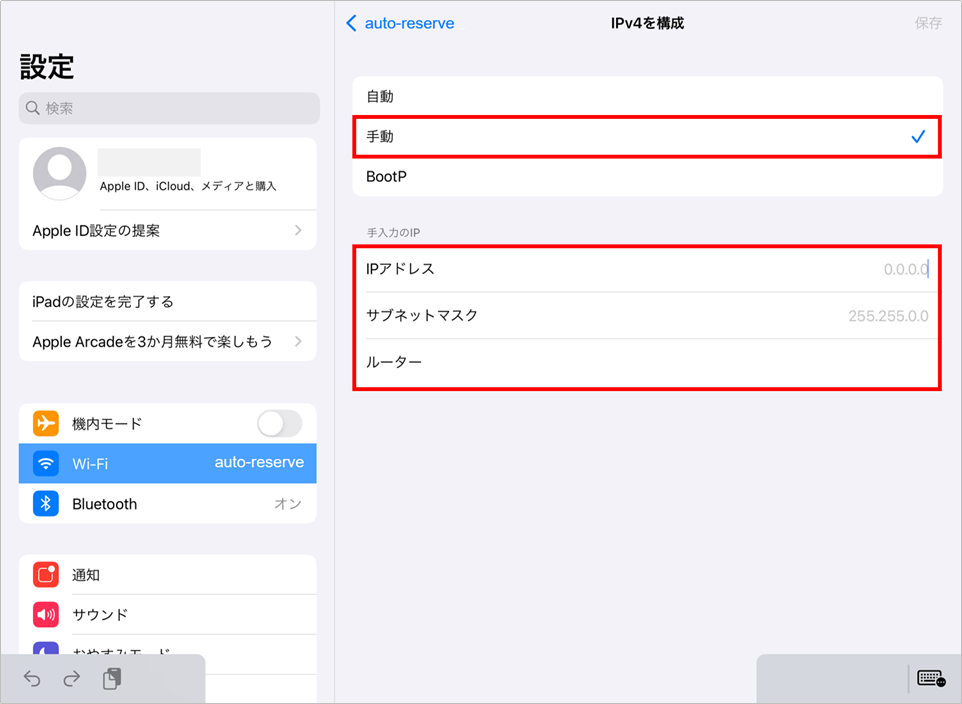Click the undo arrow icon
The image size is (962, 704).
tap(32, 679)
